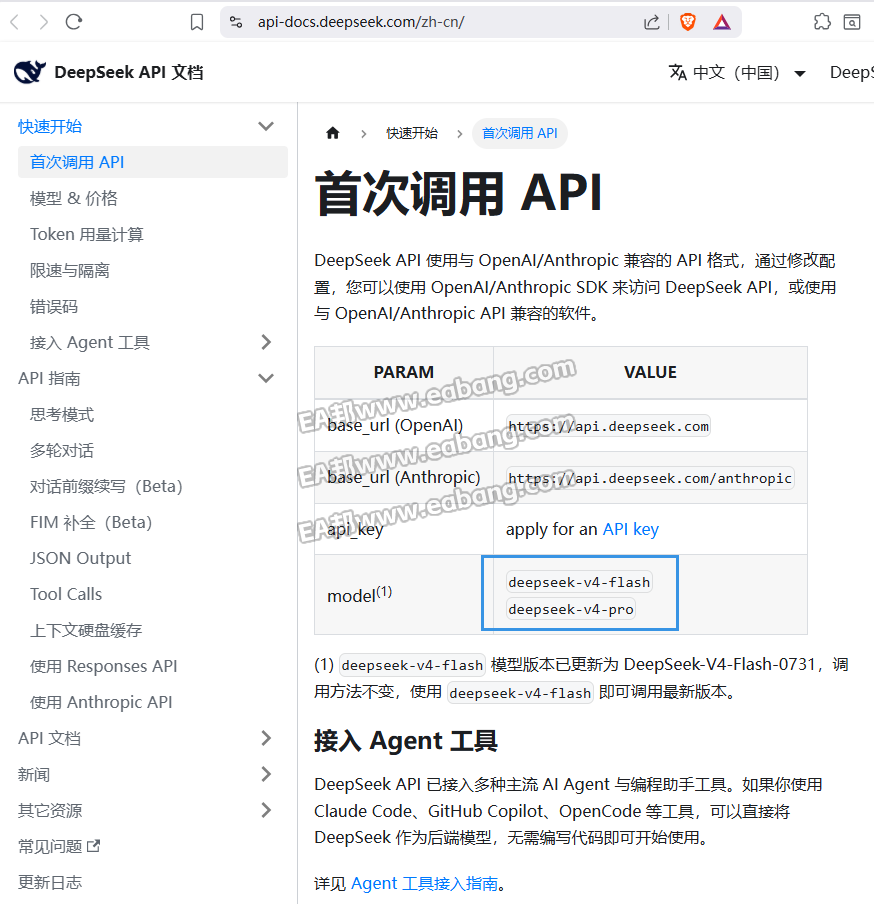Click https://api.deepseek.com value cell
Image resolution: width=874 pixels, height=904 pixels.
point(608,426)
